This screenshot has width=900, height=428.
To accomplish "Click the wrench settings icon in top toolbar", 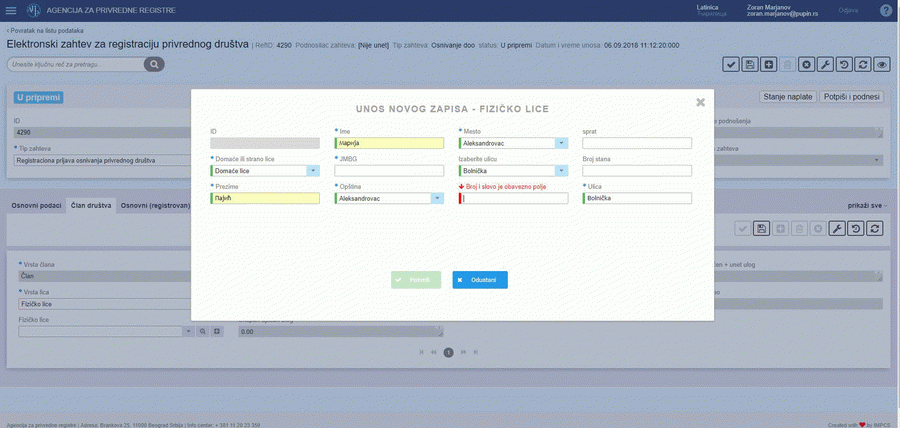I will coord(825,64).
